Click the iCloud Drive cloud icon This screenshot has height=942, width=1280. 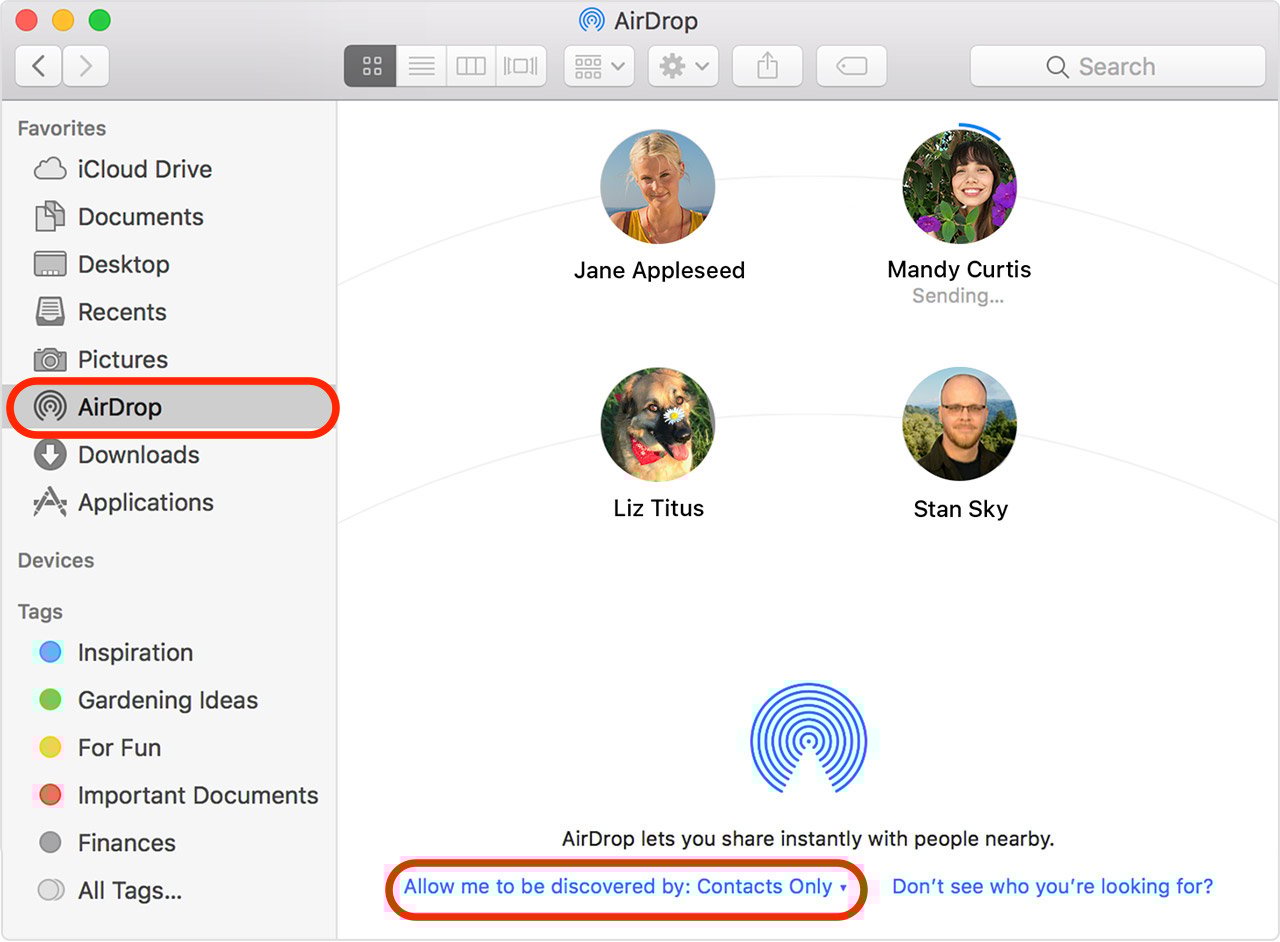click(50, 169)
